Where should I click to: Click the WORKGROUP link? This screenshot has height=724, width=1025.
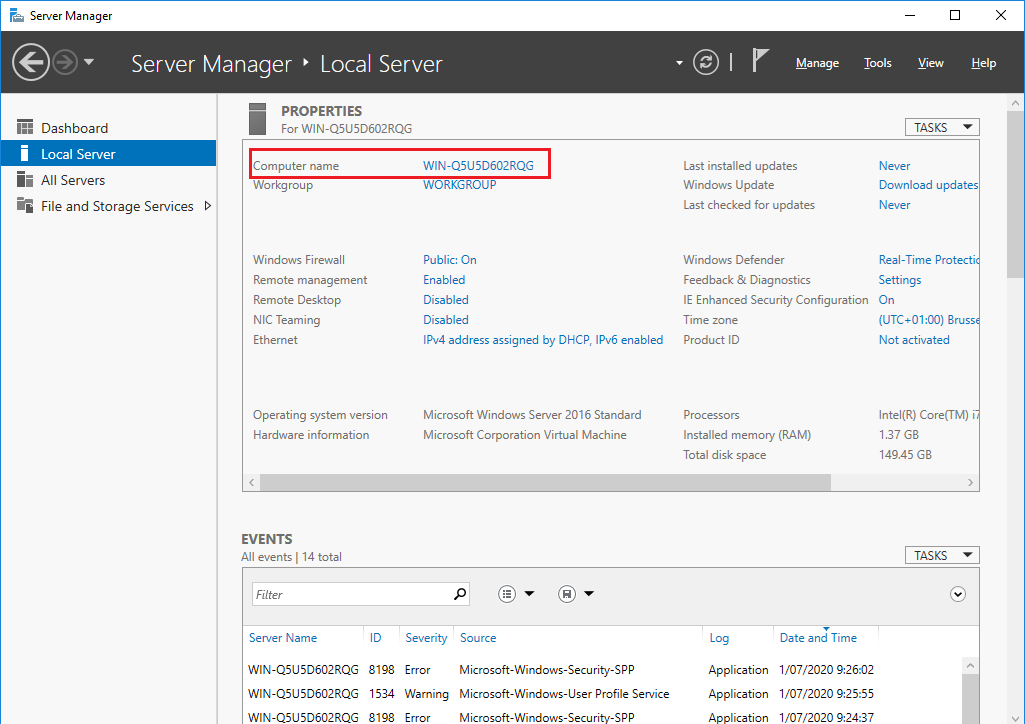point(460,184)
